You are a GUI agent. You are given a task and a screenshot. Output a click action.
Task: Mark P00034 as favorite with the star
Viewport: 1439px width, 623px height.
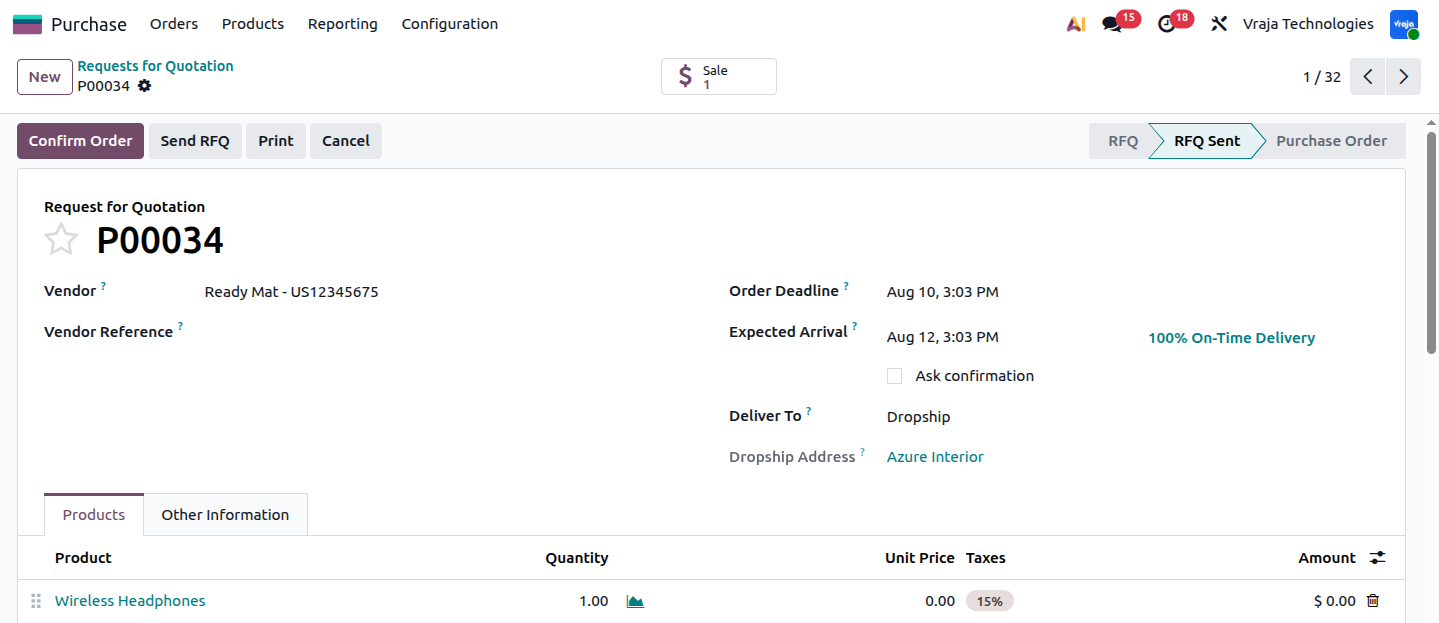(x=61, y=240)
